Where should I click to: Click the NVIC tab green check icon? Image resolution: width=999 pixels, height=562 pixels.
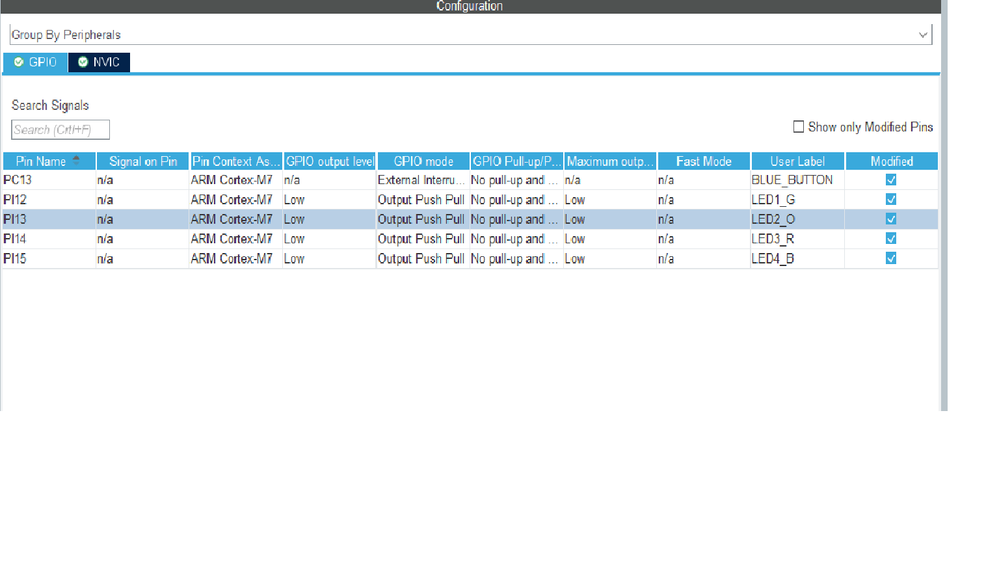click(83, 62)
